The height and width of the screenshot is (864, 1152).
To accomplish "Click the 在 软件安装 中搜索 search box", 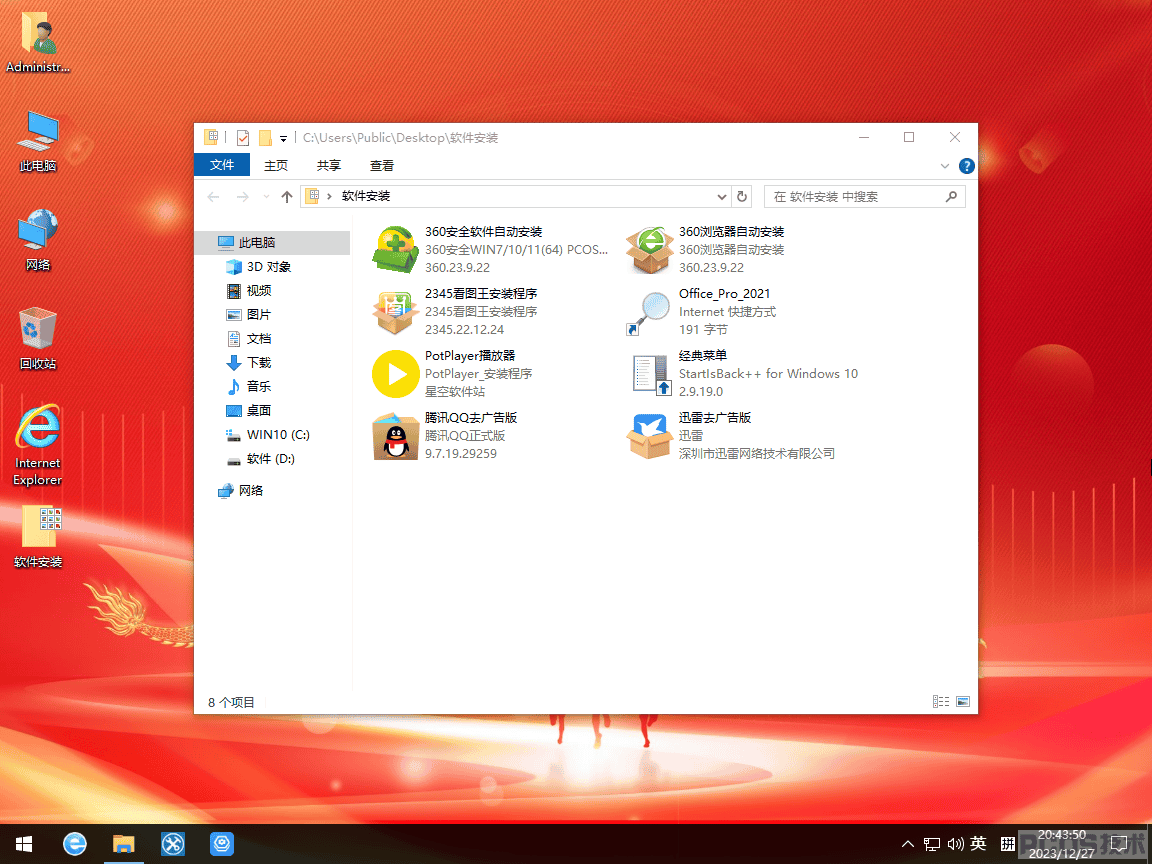I will point(865,196).
